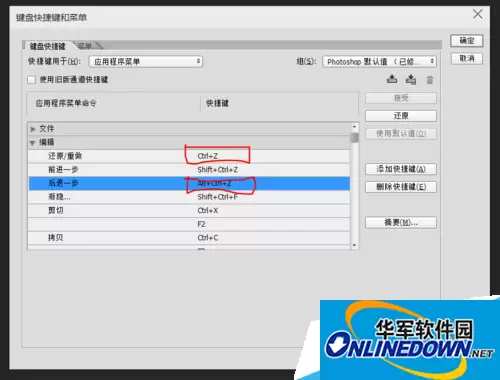Select the 渐隐... command row
The height and width of the screenshot is (380, 500).
click(189, 197)
